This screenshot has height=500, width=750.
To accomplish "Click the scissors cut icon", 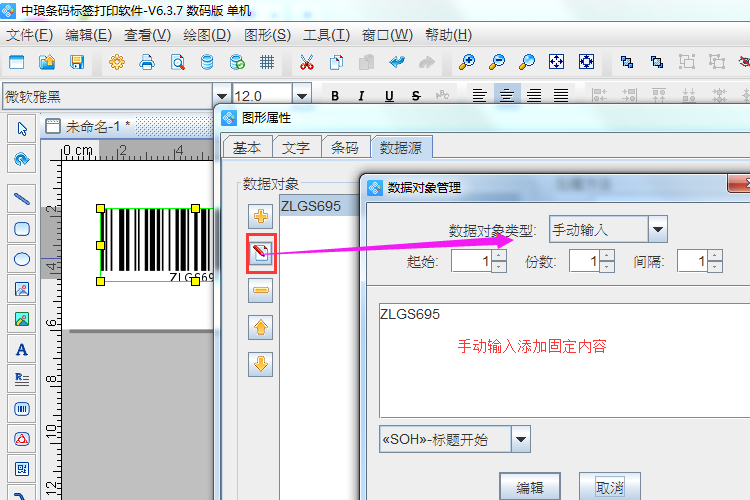I will coord(307,62).
